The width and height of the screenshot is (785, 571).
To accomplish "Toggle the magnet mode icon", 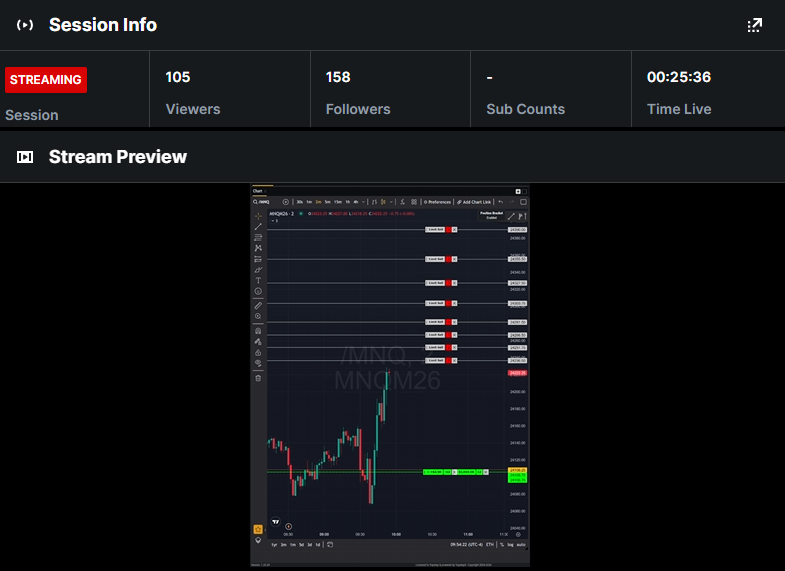I will 258,331.
